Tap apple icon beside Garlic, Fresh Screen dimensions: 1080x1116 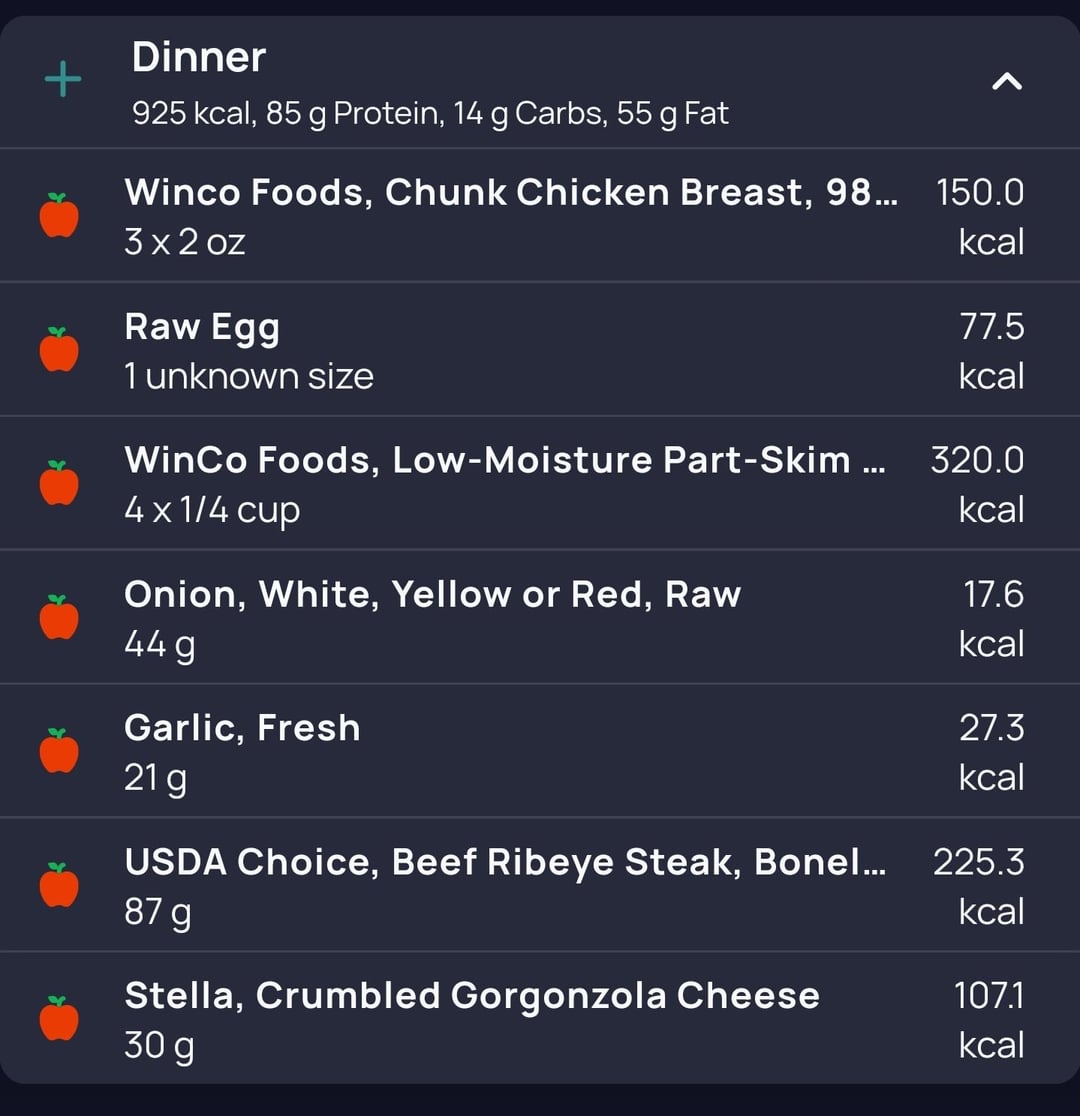(x=59, y=751)
